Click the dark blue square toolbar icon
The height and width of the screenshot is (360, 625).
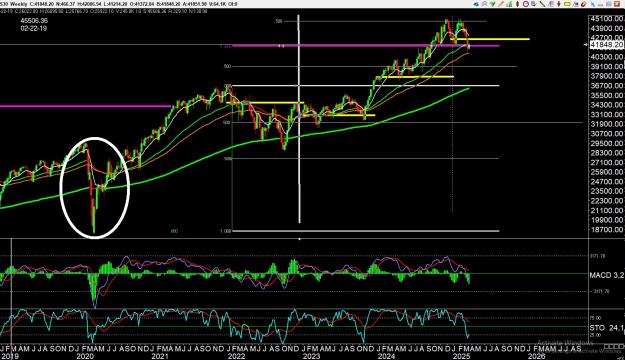(576, 4)
